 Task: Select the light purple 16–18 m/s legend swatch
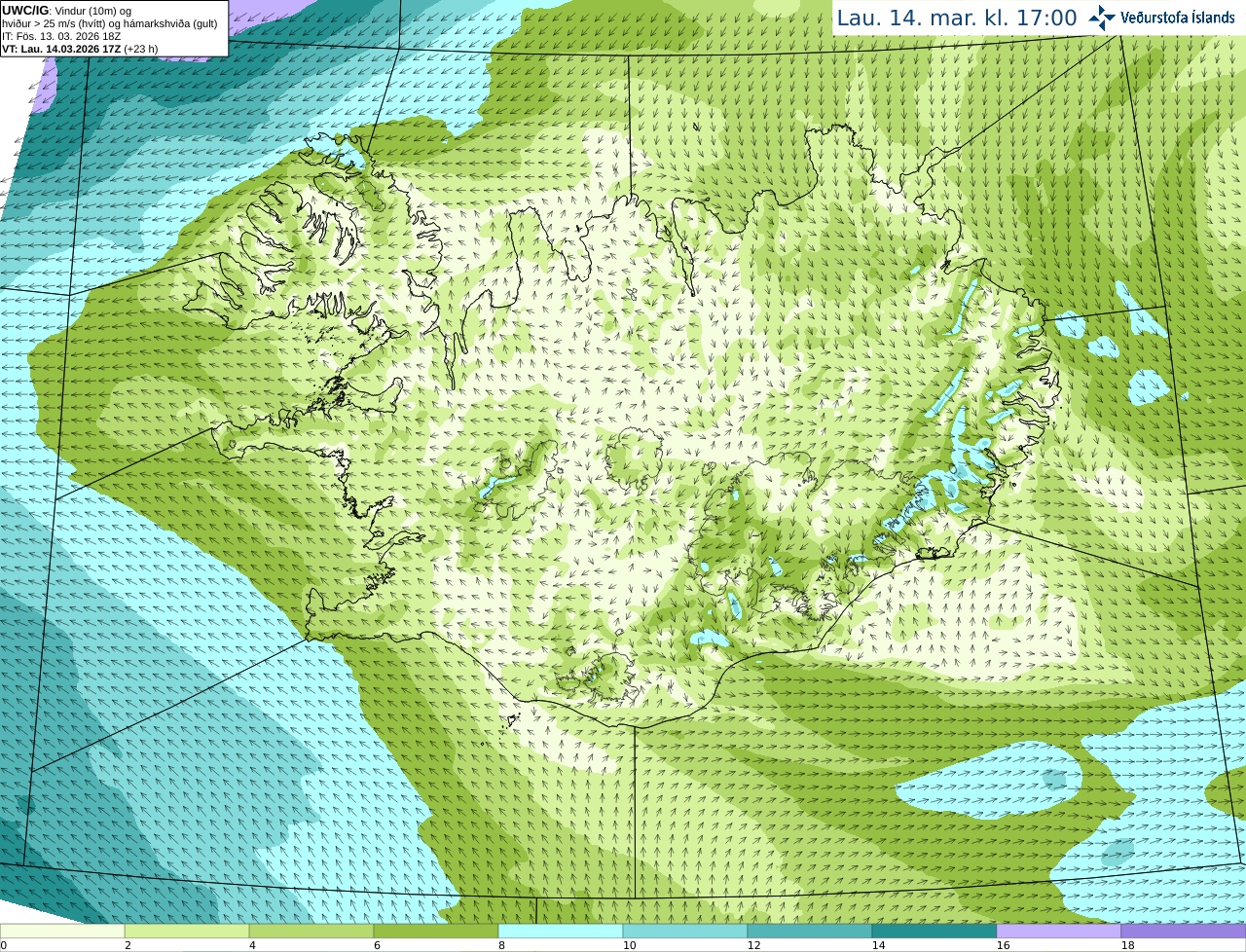tap(1059, 932)
